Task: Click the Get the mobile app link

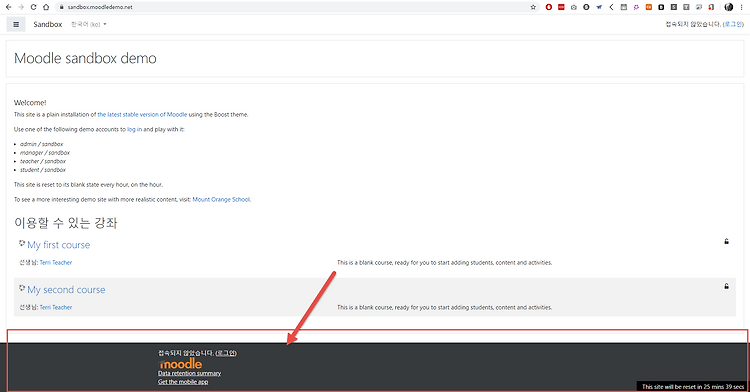Action: click(183, 382)
